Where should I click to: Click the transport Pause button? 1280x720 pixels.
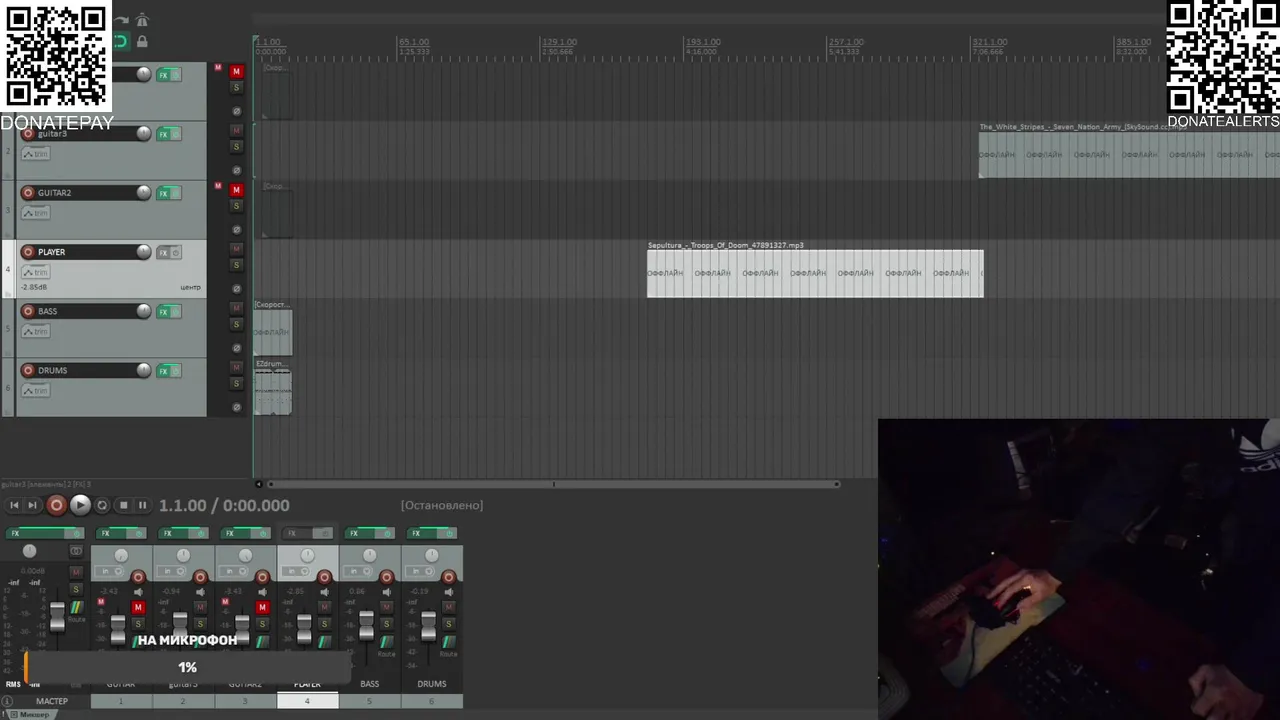click(142, 505)
